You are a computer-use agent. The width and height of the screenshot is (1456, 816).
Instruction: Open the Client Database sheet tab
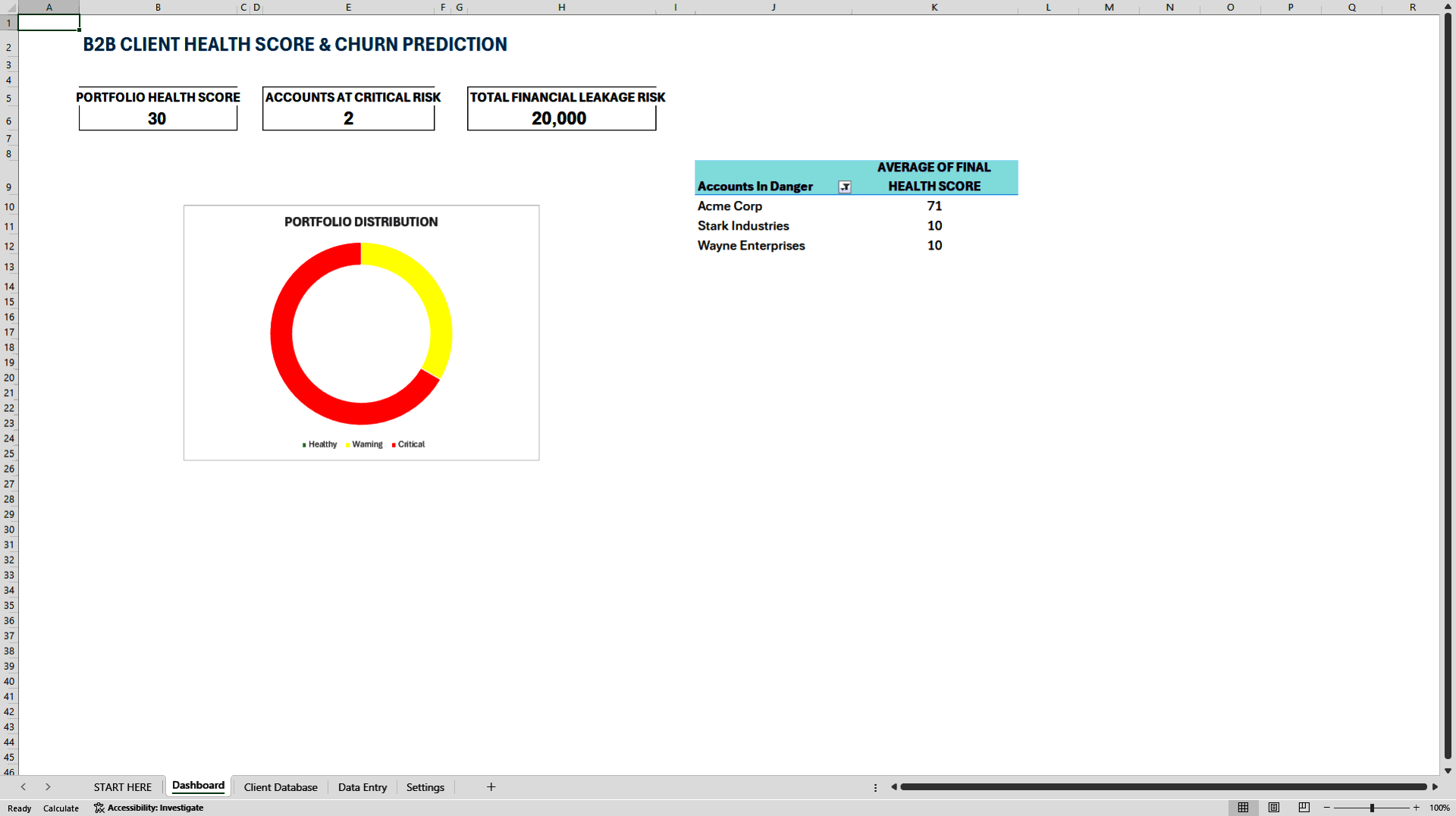(281, 787)
